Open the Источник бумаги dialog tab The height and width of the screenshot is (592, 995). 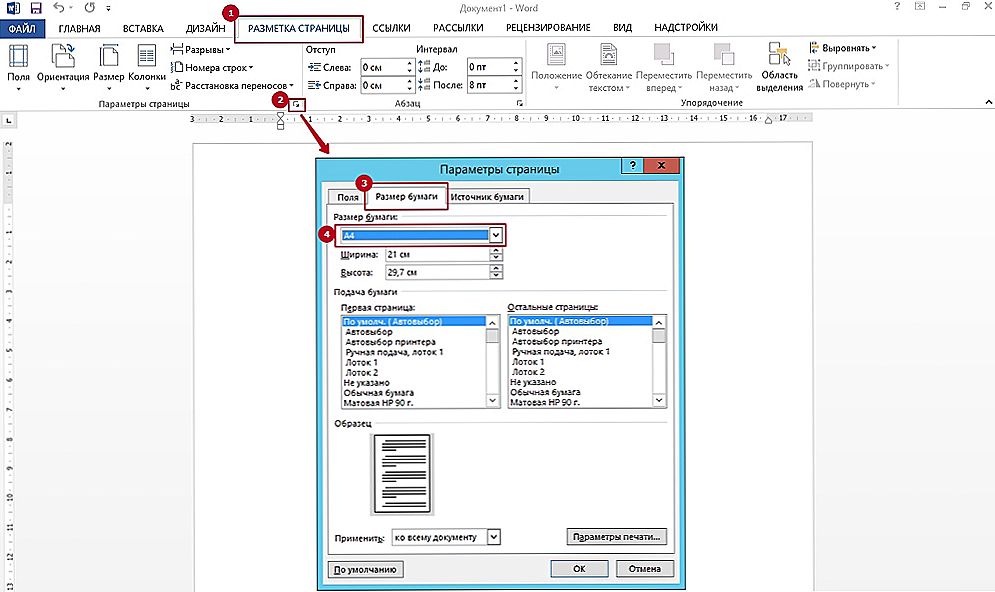click(487, 197)
